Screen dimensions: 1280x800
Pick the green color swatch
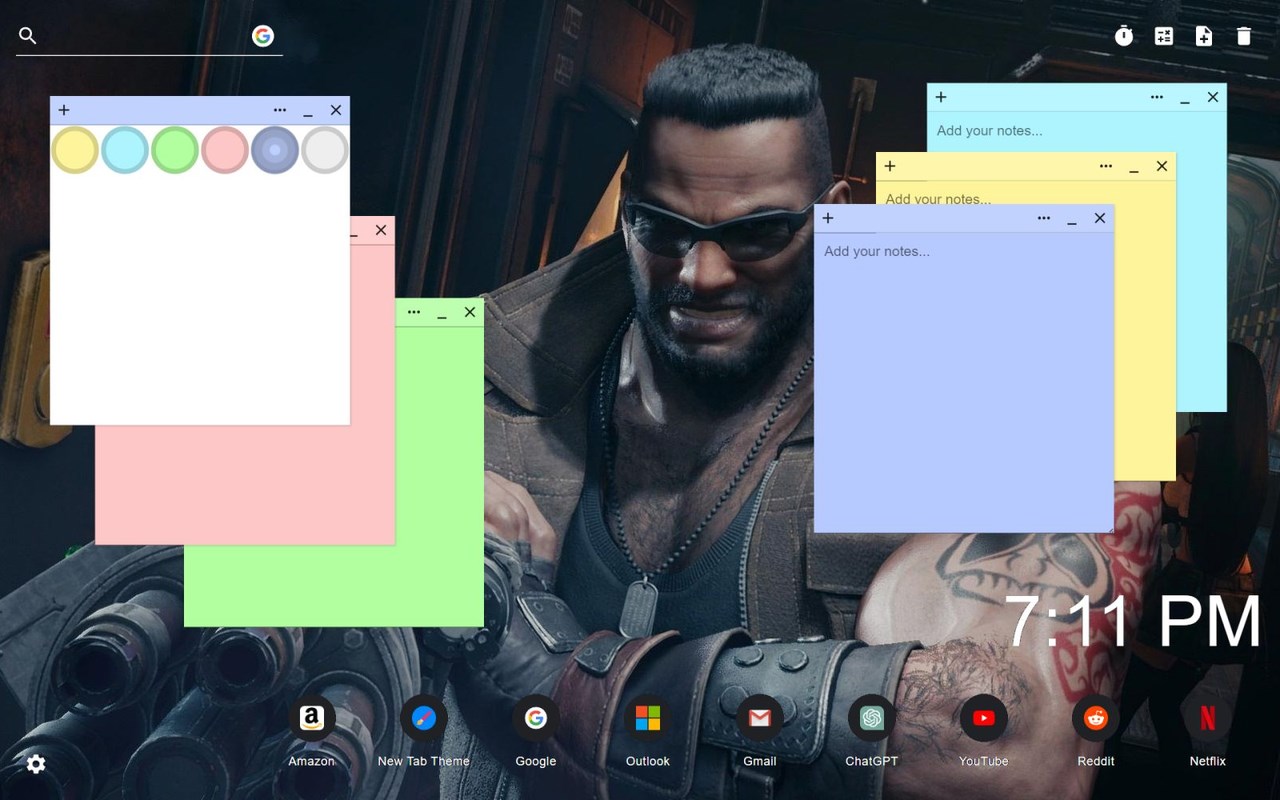pyautogui.click(x=175, y=150)
